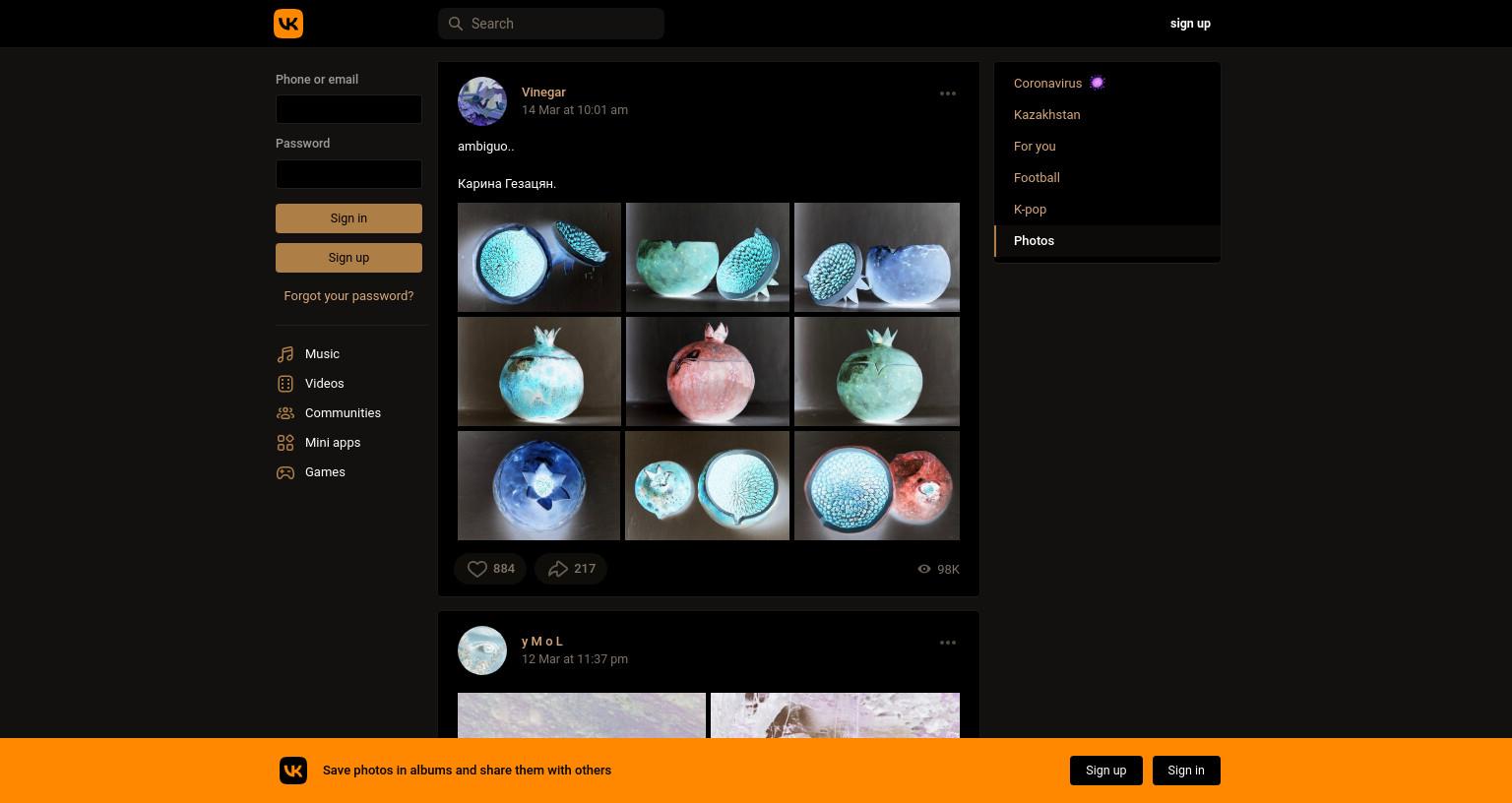The height and width of the screenshot is (803, 1512).
Task: Click the Sign up button in the login form
Action: click(x=348, y=258)
